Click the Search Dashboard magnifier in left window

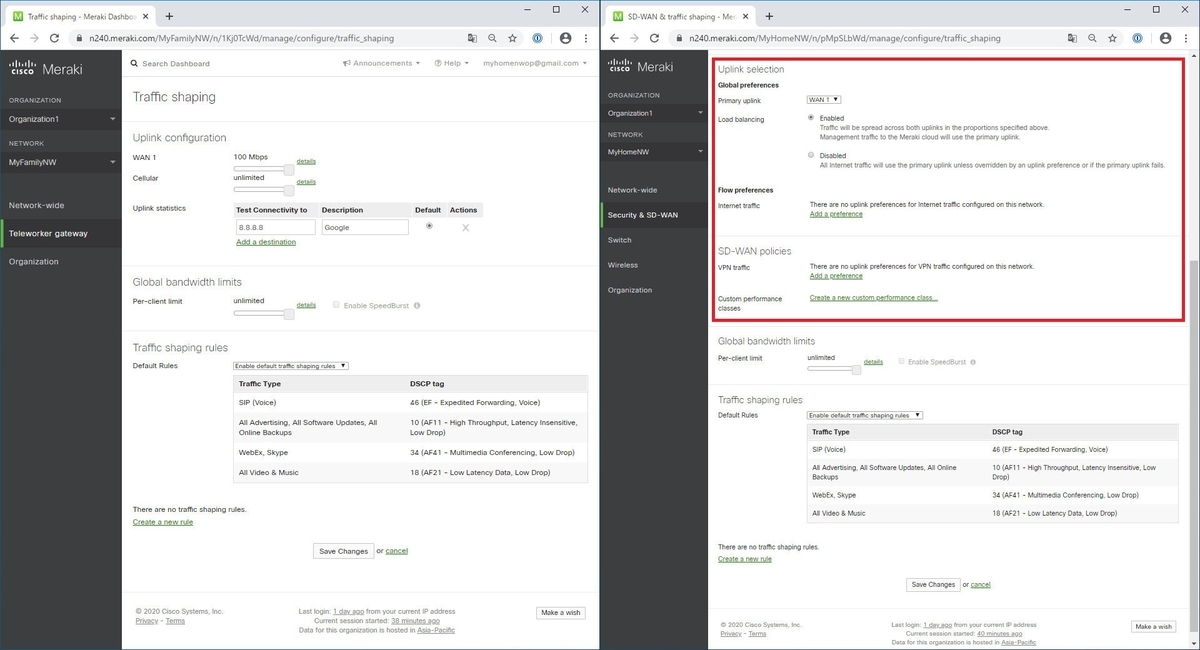coord(136,63)
